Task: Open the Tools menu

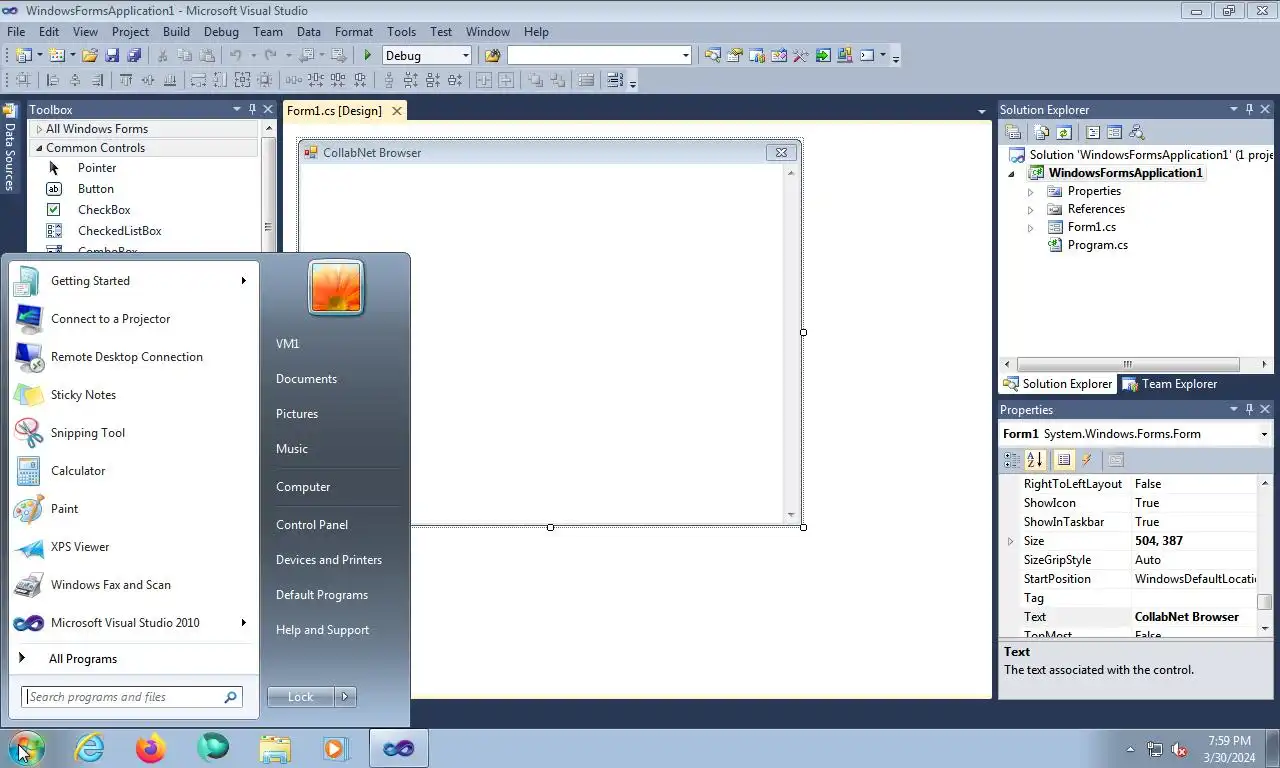Action: (401, 32)
